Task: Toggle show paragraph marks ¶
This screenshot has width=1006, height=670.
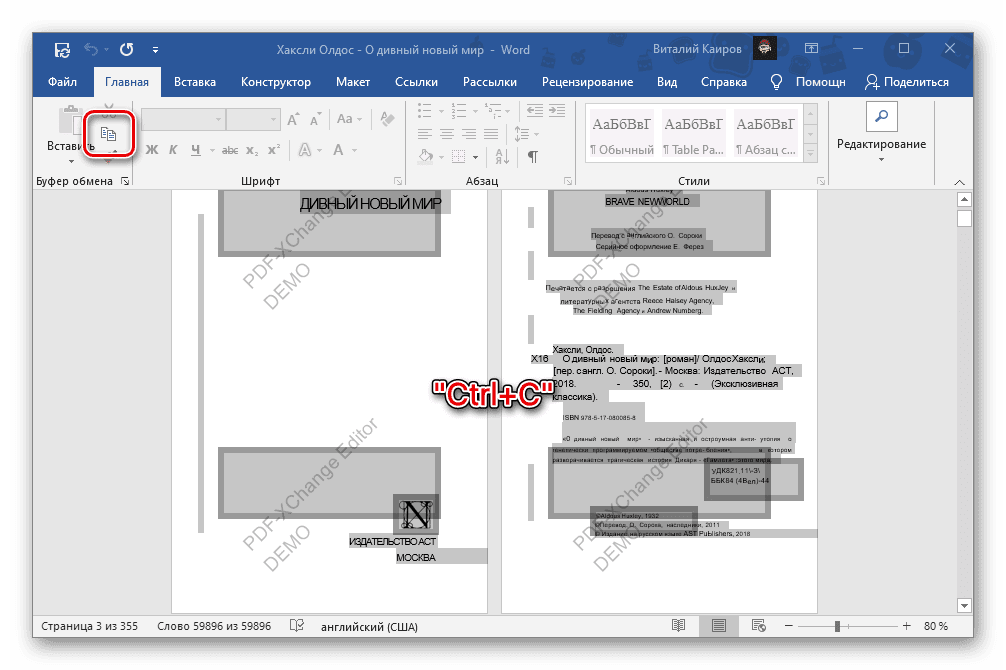Action: tap(533, 156)
